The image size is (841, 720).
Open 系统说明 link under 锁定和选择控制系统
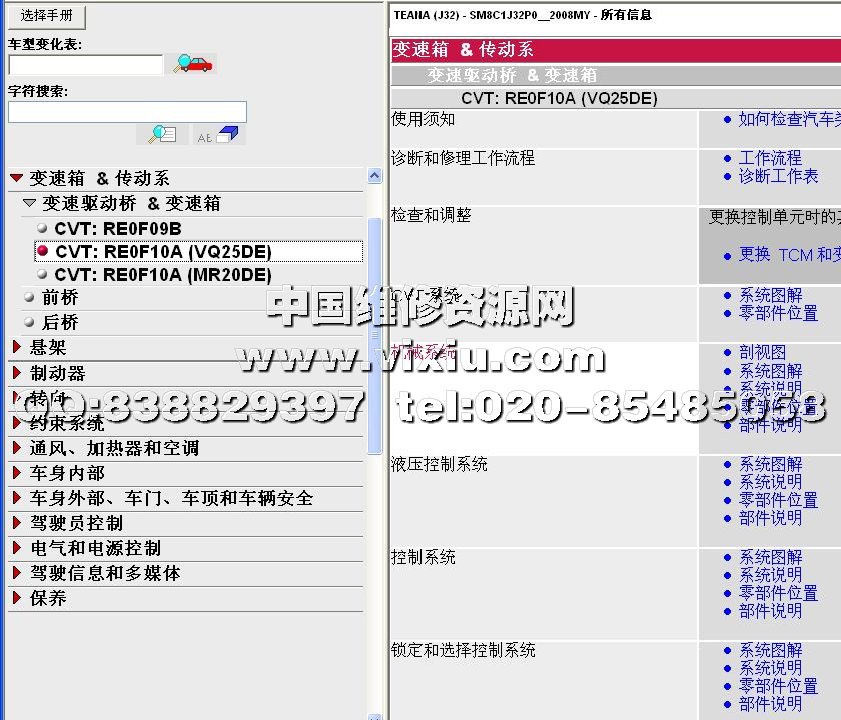770,668
